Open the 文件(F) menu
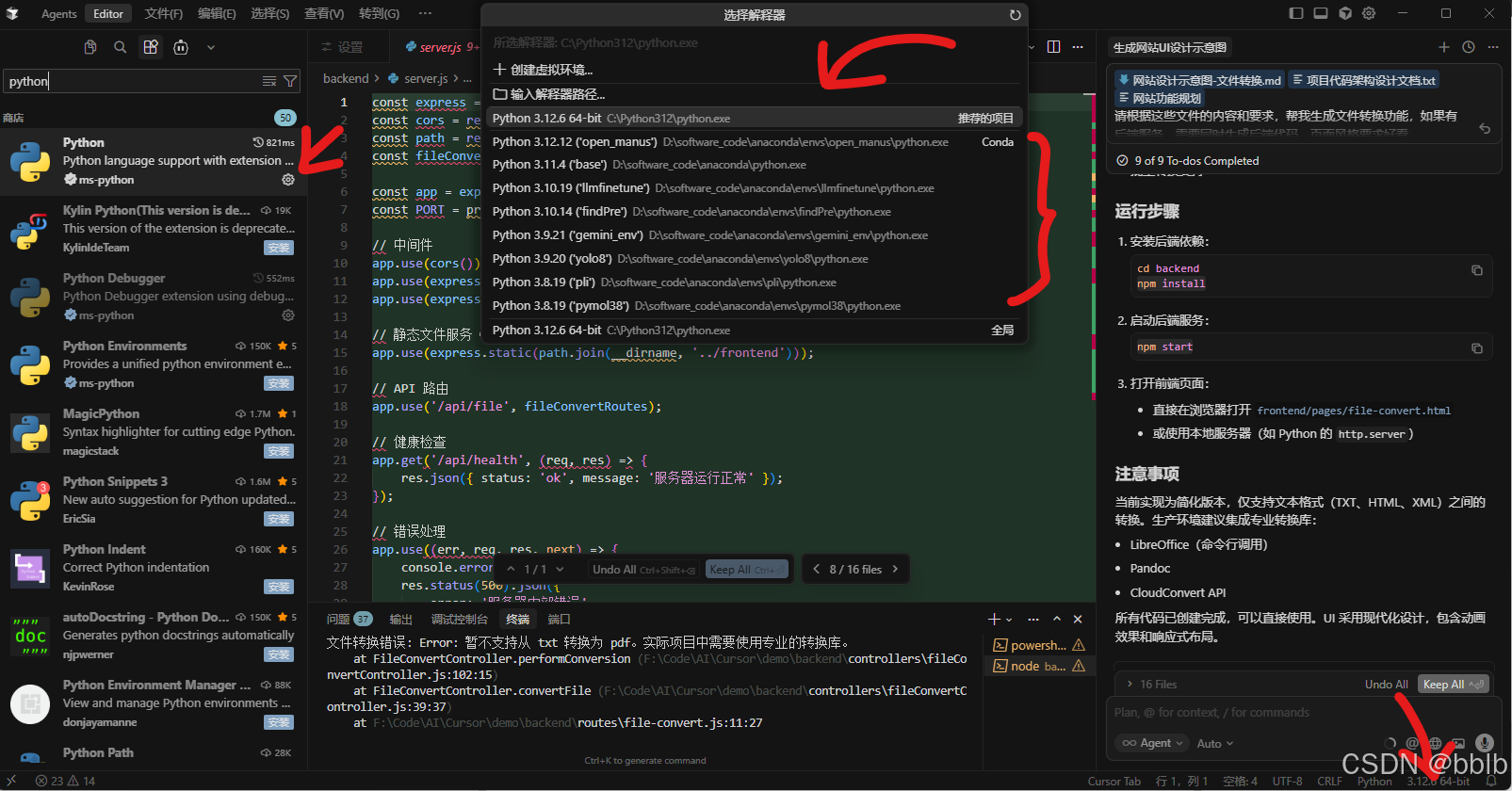Viewport: 1512px width, 791px height. click(164, 14)
